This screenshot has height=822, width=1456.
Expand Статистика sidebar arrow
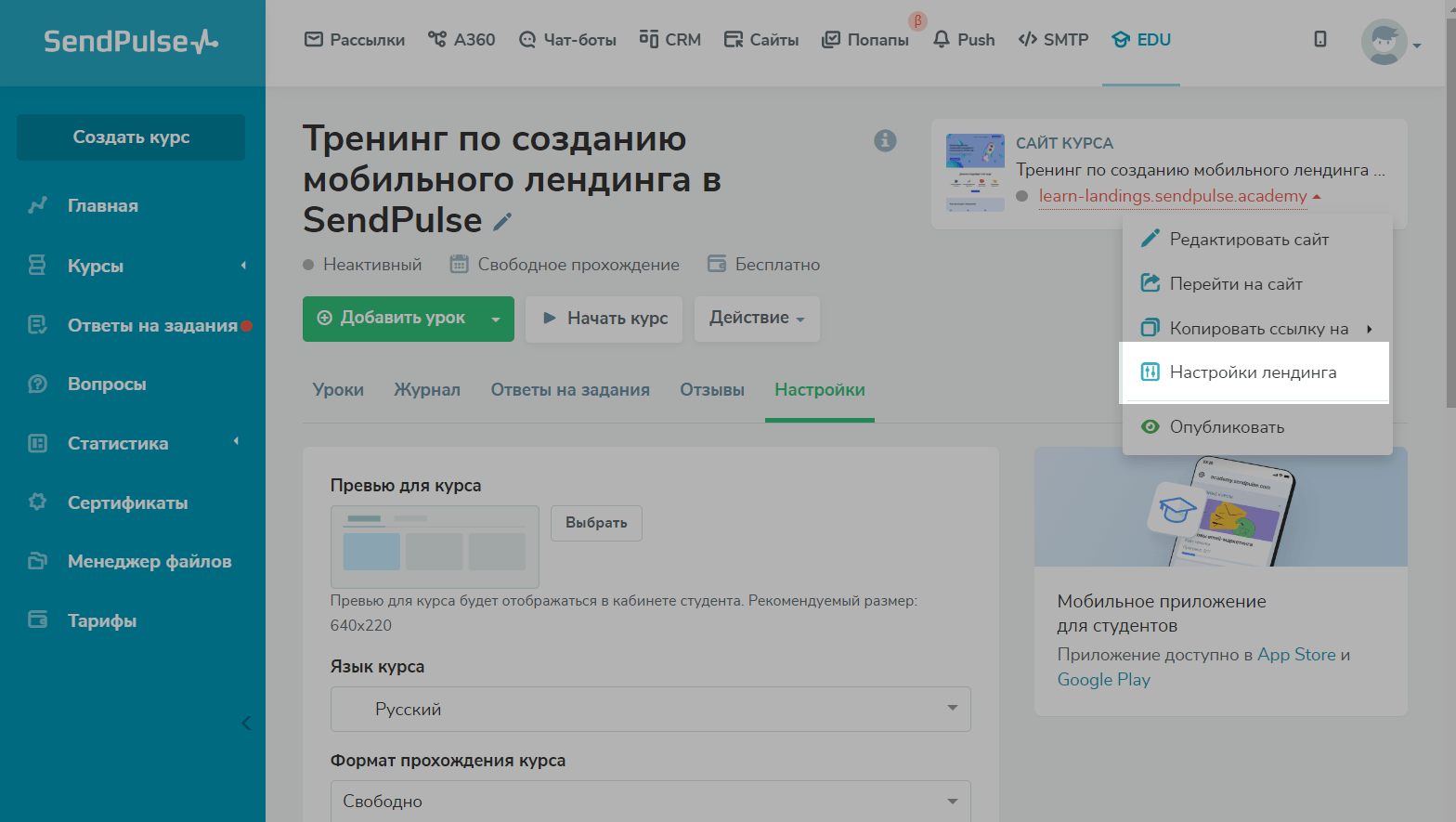[236, 442]
